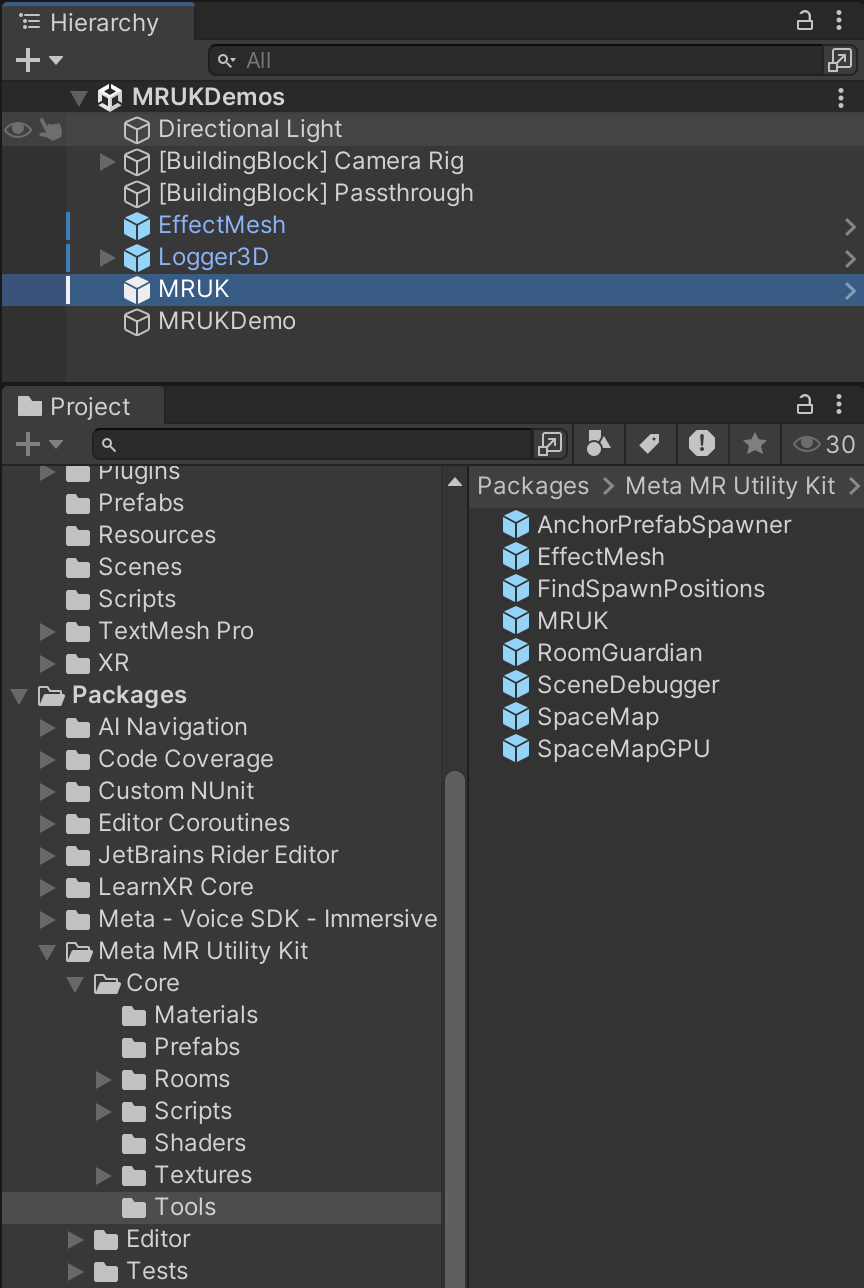The width and height of the screenshot is (864, 1288).
Task: Click inside the Project search field
Action: [300, 444]
